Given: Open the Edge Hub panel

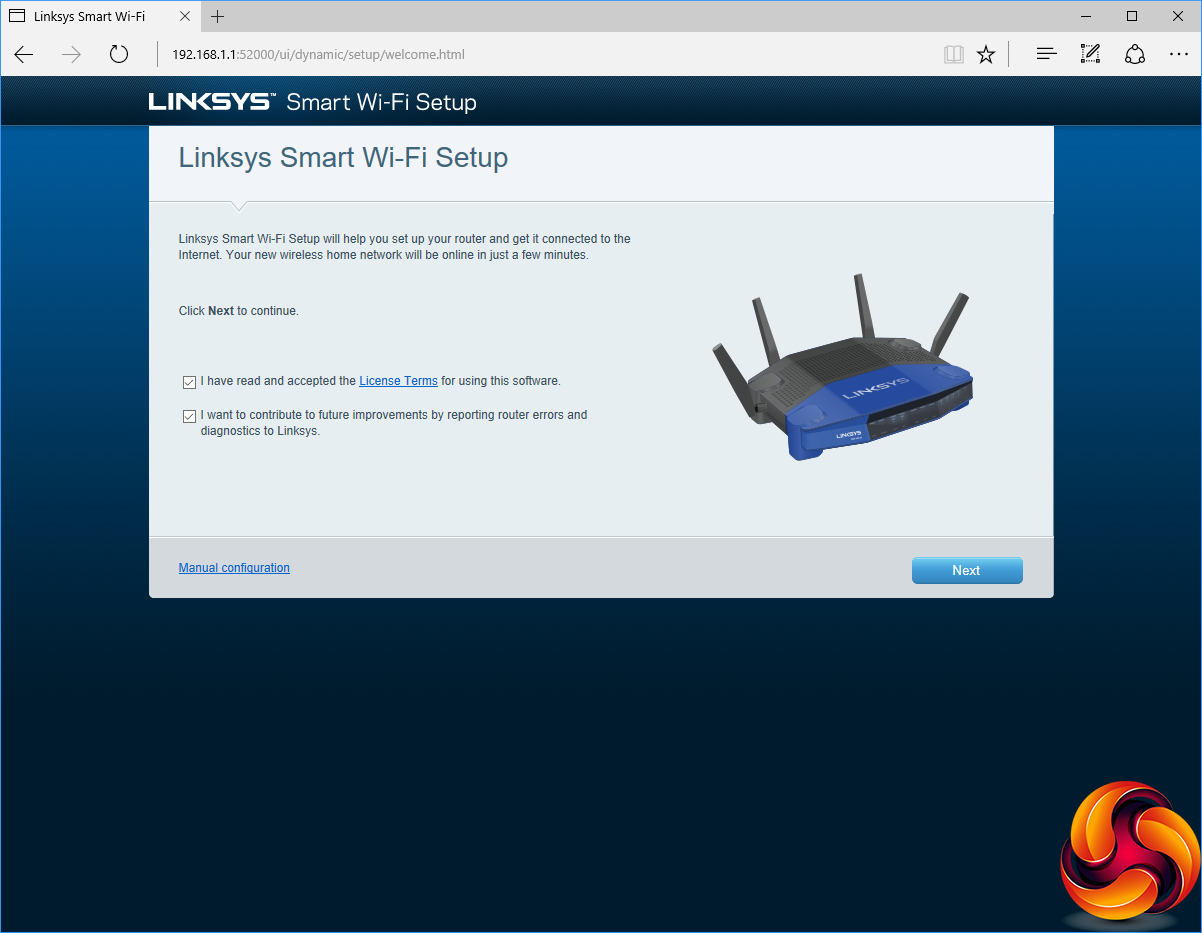Looking at the screenshot, I should click(x=1047, y=54).
